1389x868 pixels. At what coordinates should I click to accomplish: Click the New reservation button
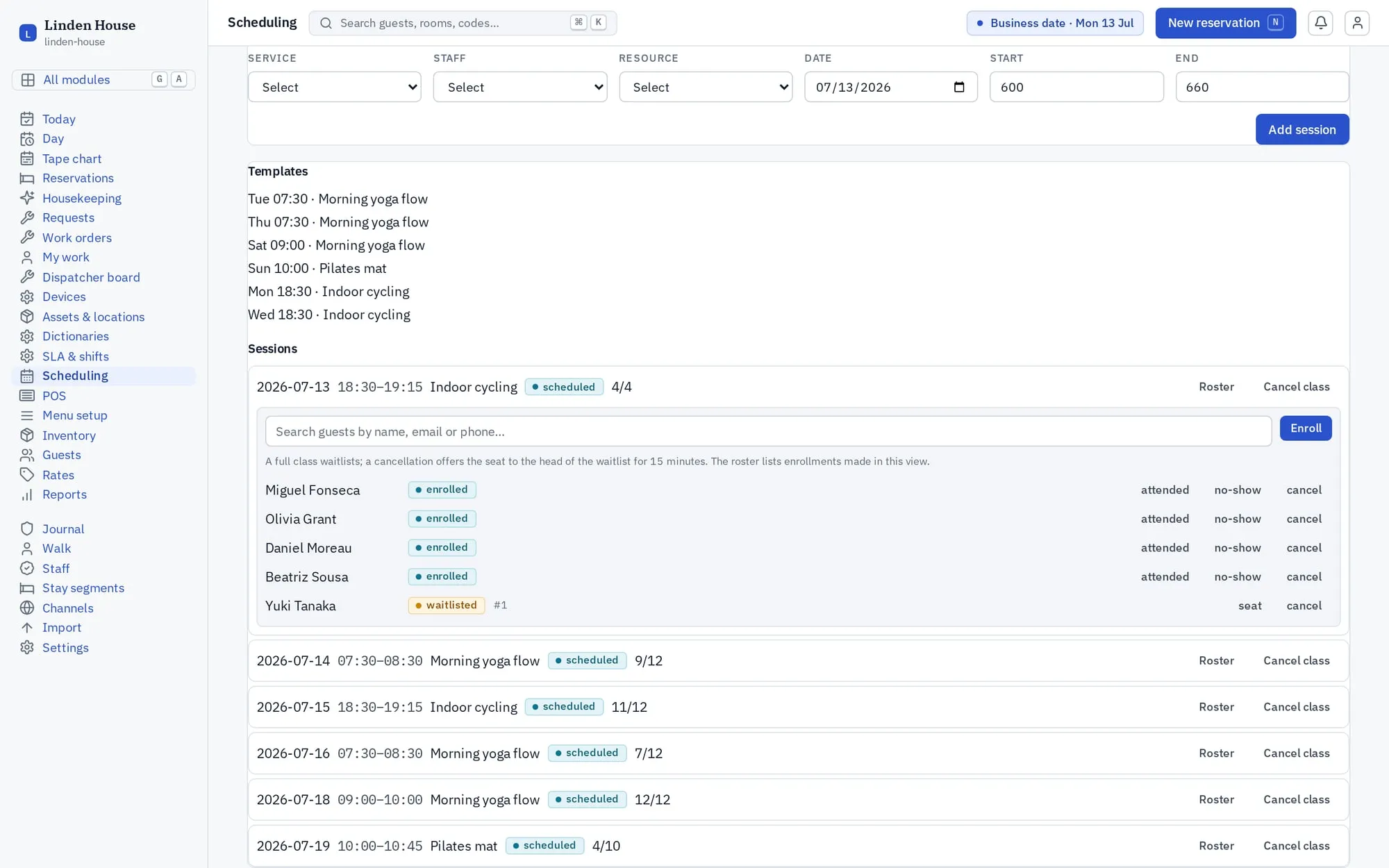pos(1225,23)
